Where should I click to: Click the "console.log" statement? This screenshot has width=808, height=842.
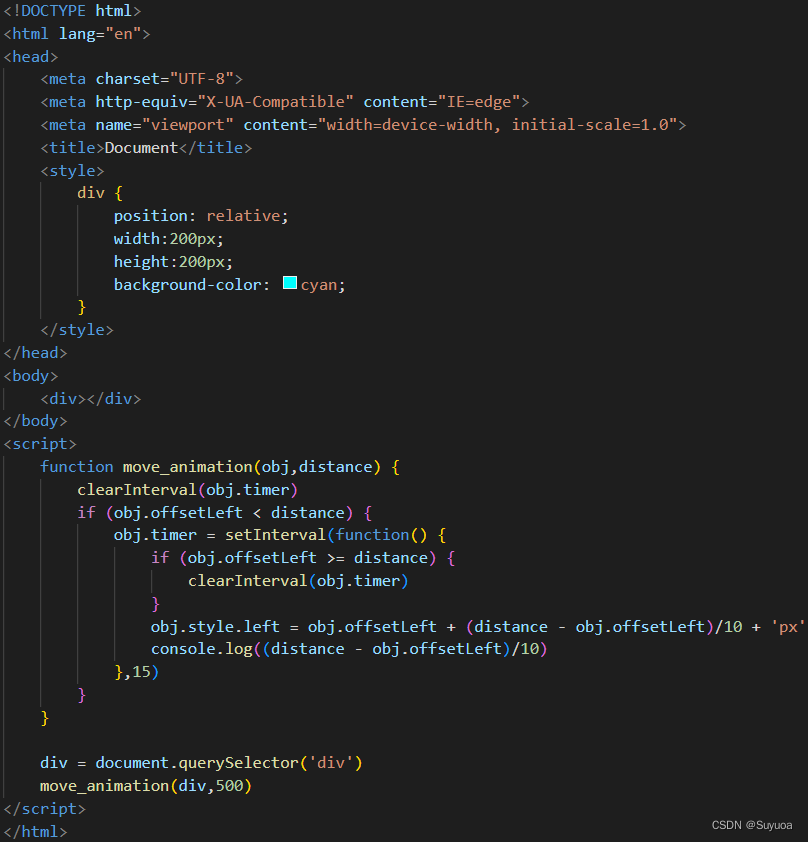[349, 649]
